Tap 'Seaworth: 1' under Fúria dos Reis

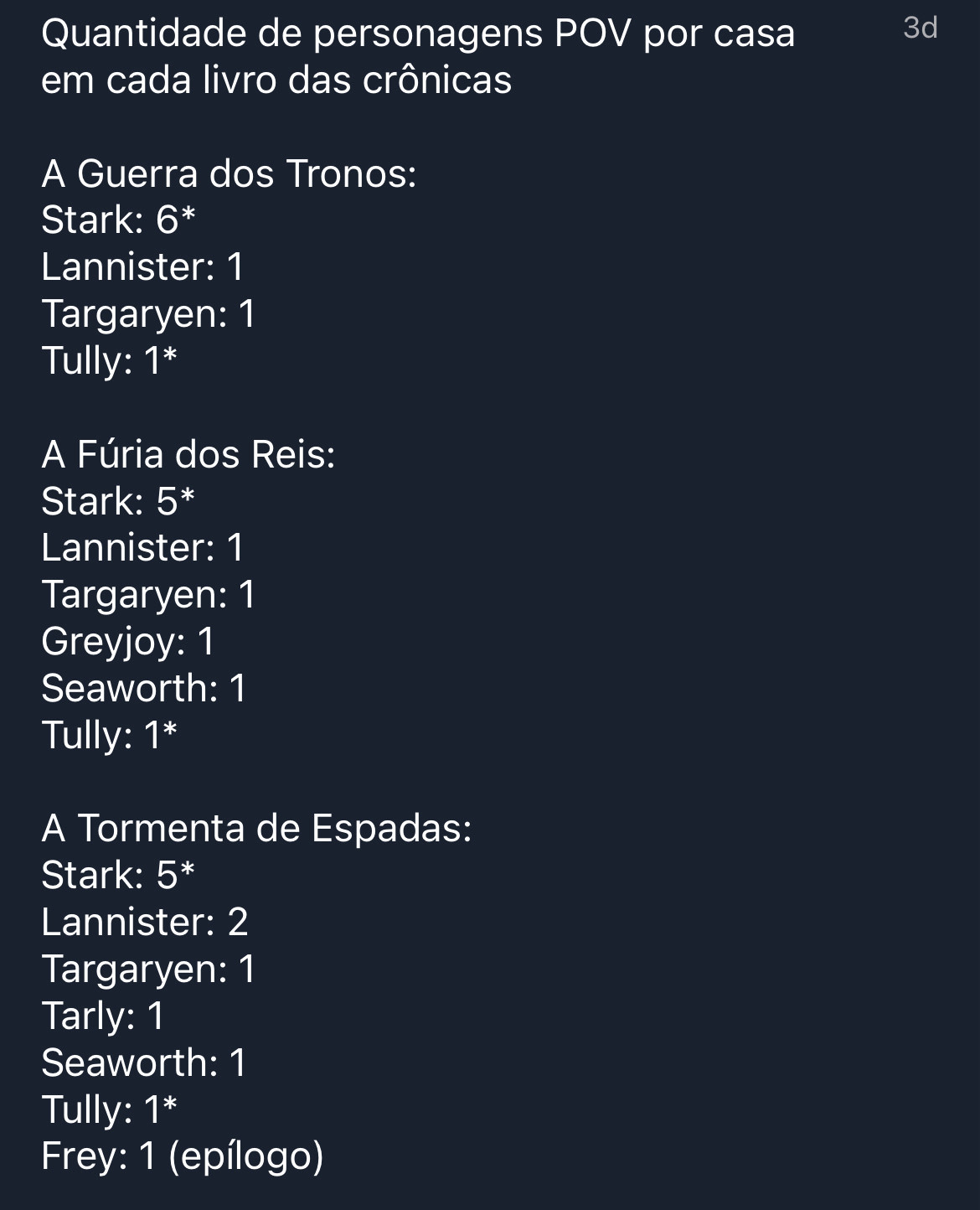pos(144,688)
